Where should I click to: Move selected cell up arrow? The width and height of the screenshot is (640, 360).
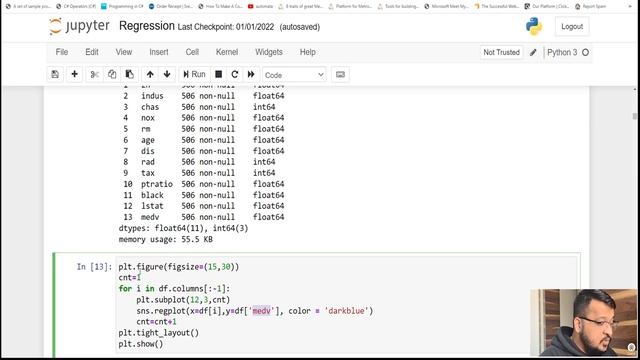[150, 75]
